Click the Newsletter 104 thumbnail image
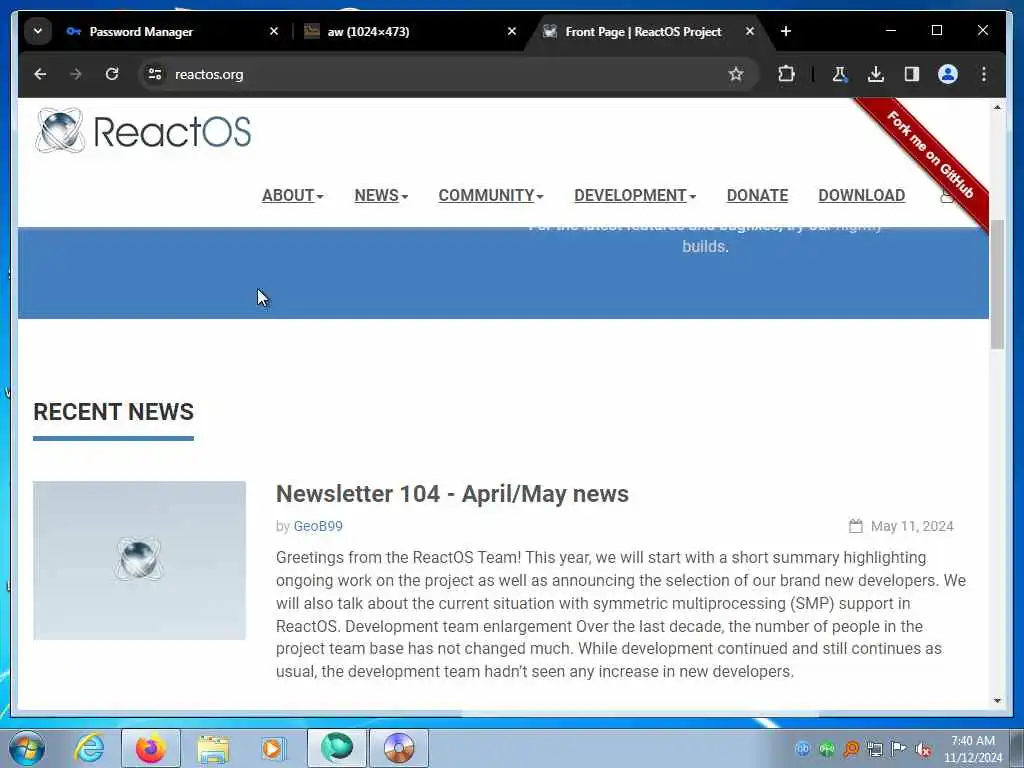This screenshot has height=768, width=1024. click(x=140, y=560)
